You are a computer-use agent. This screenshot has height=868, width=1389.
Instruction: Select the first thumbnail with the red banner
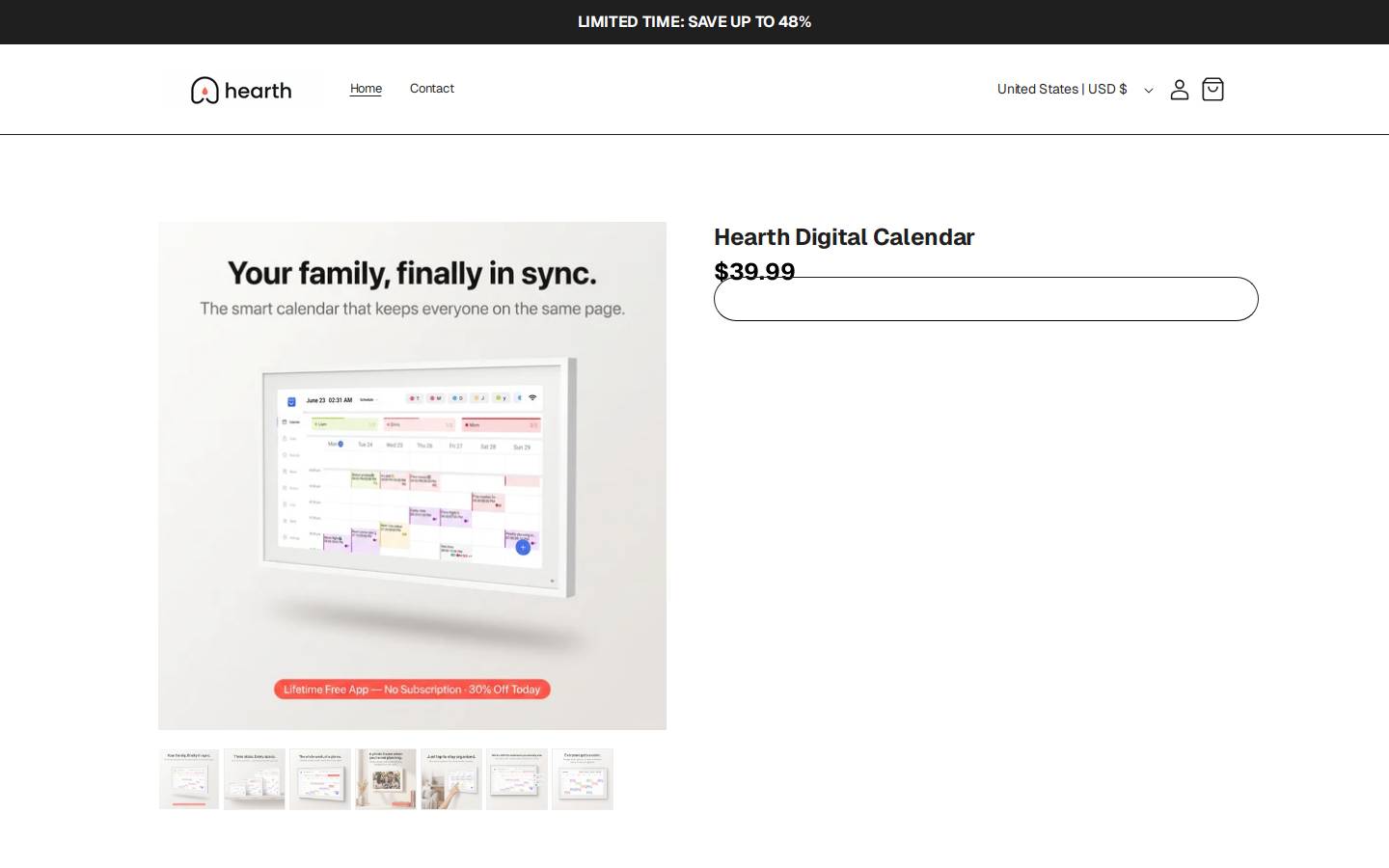click(189, 779)
